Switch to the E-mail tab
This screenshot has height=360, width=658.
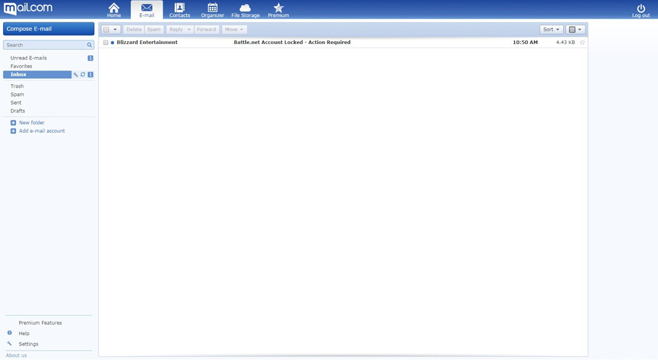[147, 10]
